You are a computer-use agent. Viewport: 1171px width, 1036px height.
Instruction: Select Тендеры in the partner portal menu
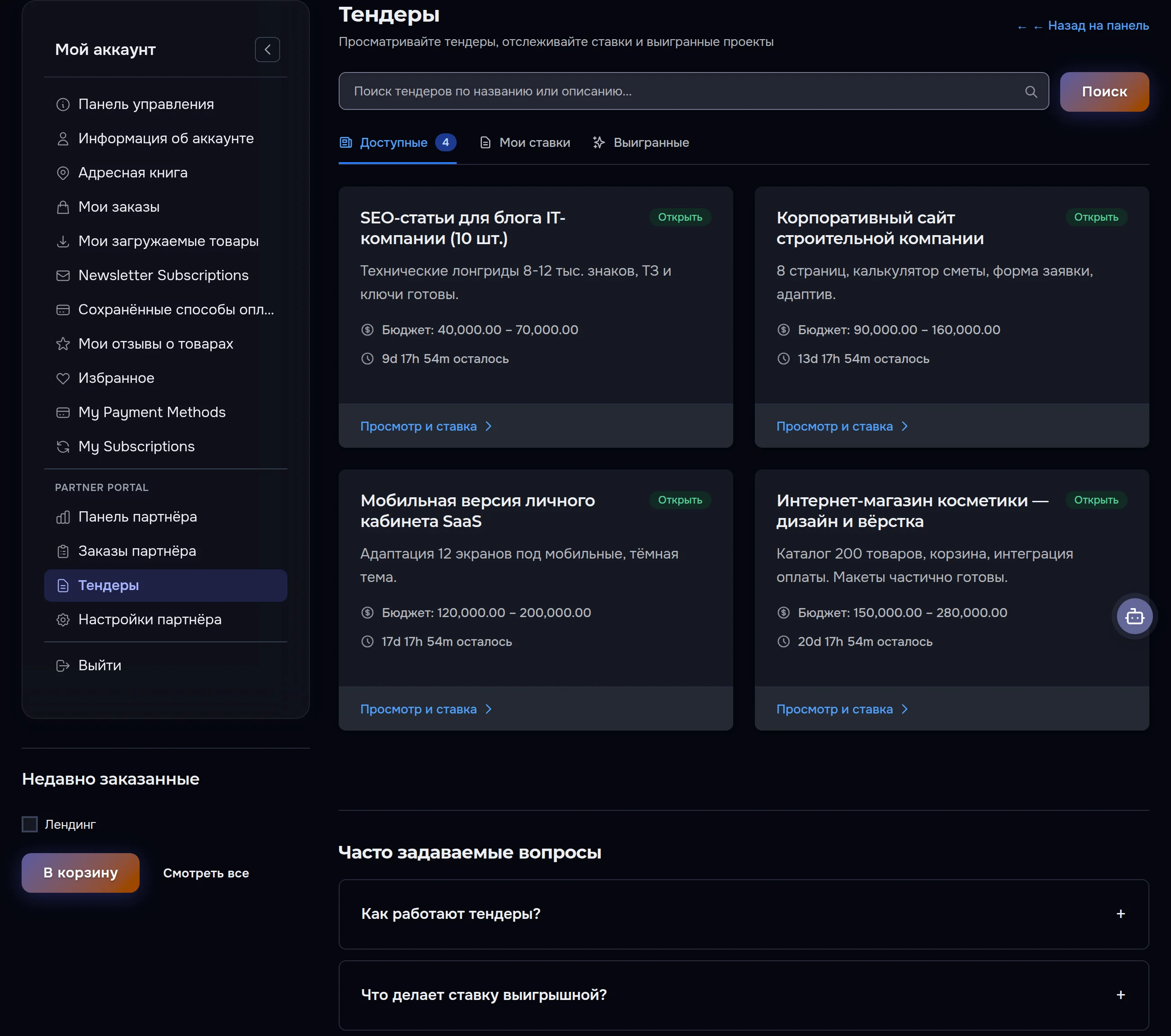pos(166,586)
